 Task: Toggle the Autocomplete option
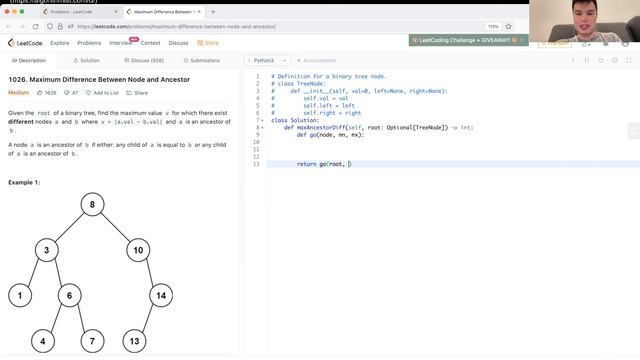[317, 60]
